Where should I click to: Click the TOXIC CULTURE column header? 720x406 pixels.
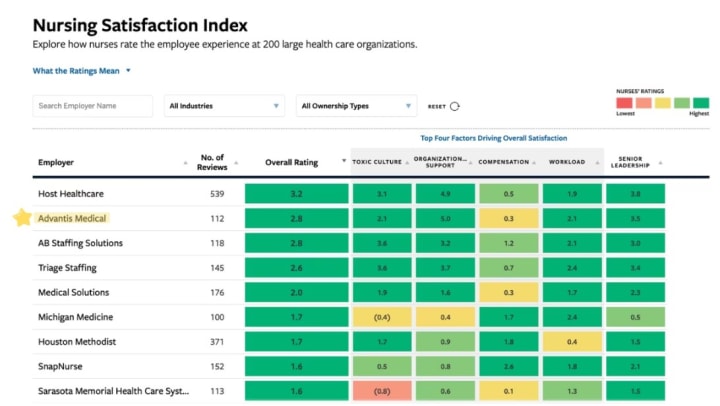(x=377, y=162)
